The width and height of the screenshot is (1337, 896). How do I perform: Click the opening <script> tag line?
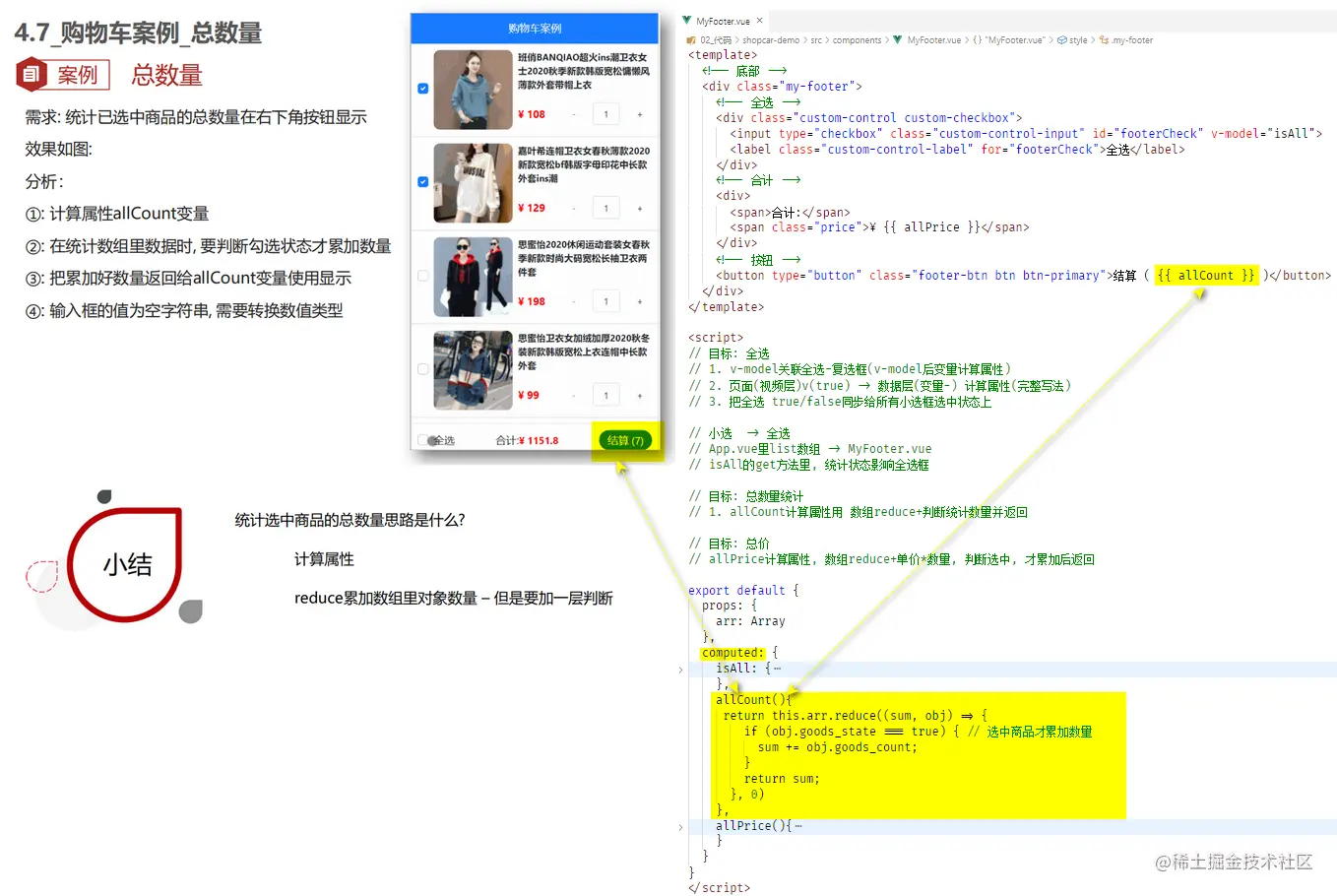[716, 338]
